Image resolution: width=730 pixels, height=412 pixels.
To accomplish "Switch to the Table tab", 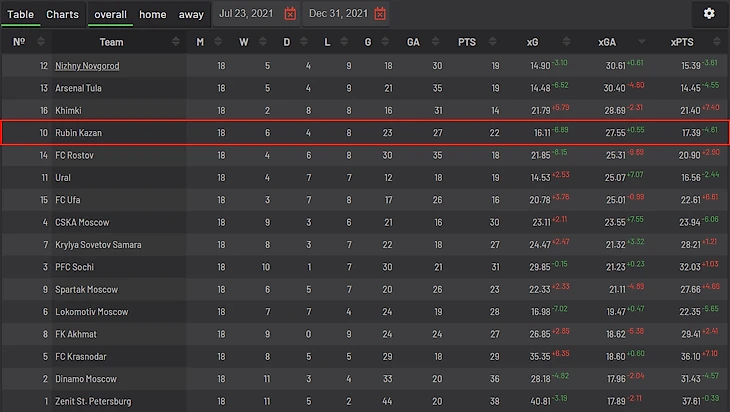I will (21, 14).
